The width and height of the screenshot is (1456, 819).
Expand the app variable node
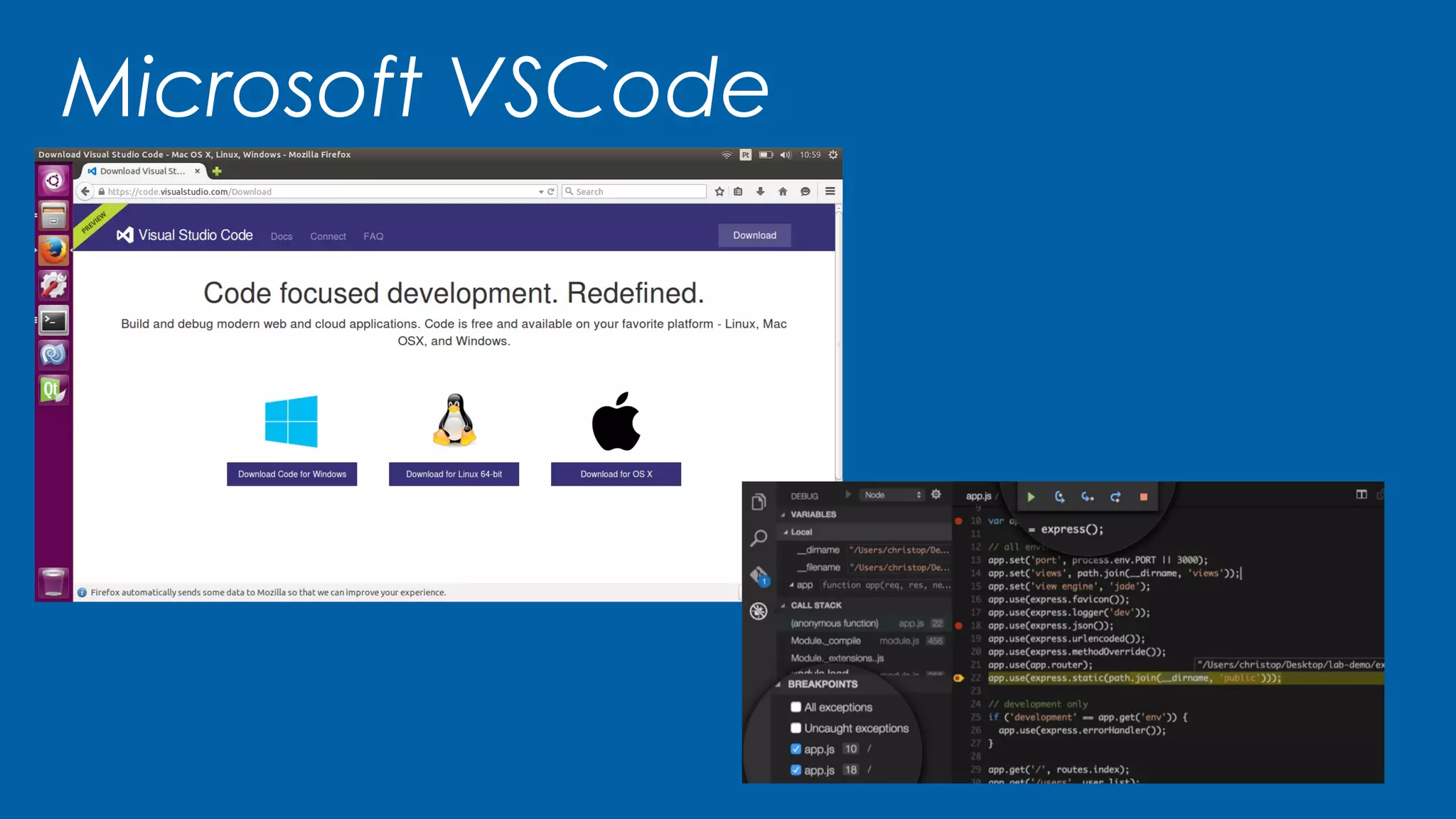click(791, 585)
